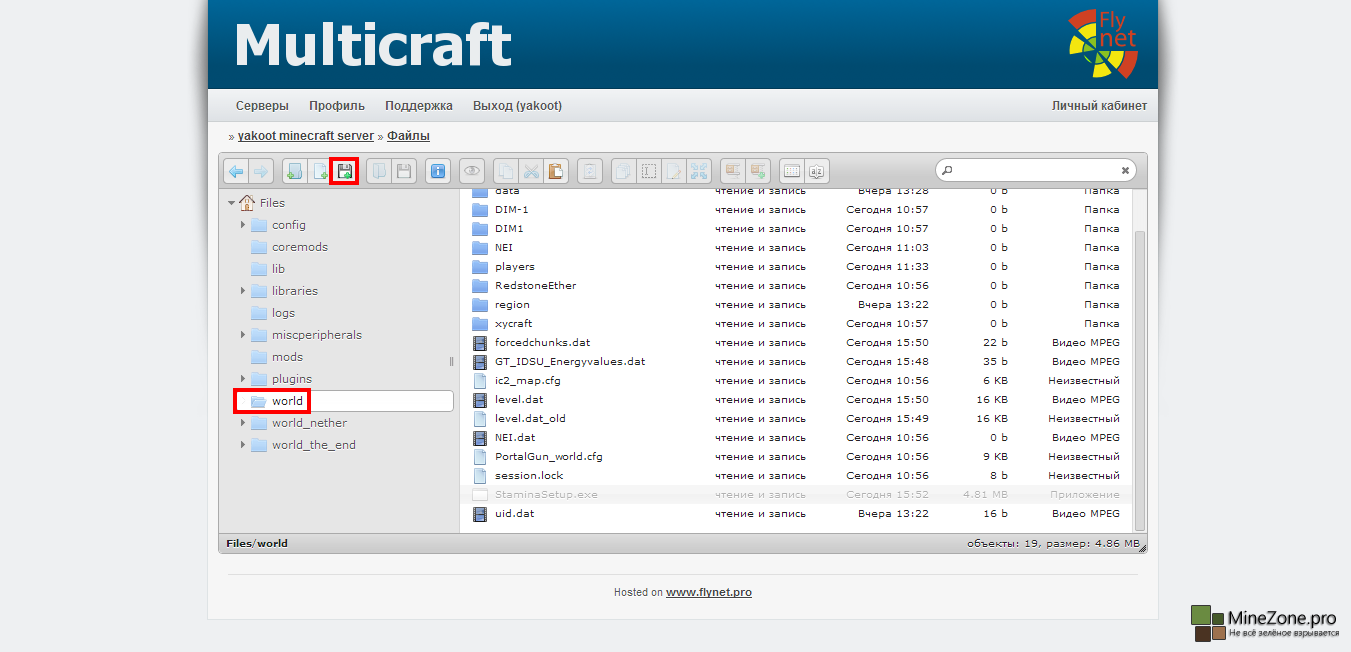Collapse the Files root tree node
The image size is (1351, 652).
(231, 203)
